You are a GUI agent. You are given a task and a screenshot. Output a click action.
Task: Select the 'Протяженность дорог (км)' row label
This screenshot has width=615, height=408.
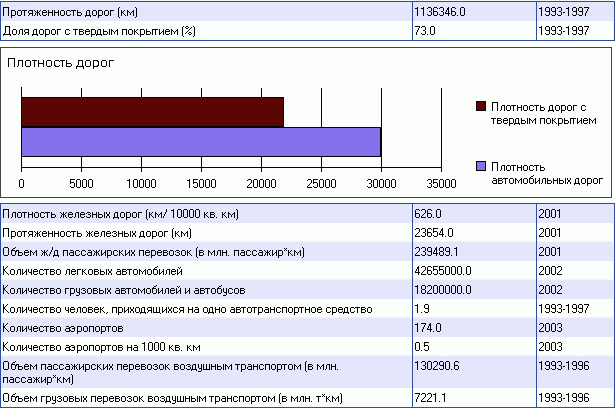[71, 13]
